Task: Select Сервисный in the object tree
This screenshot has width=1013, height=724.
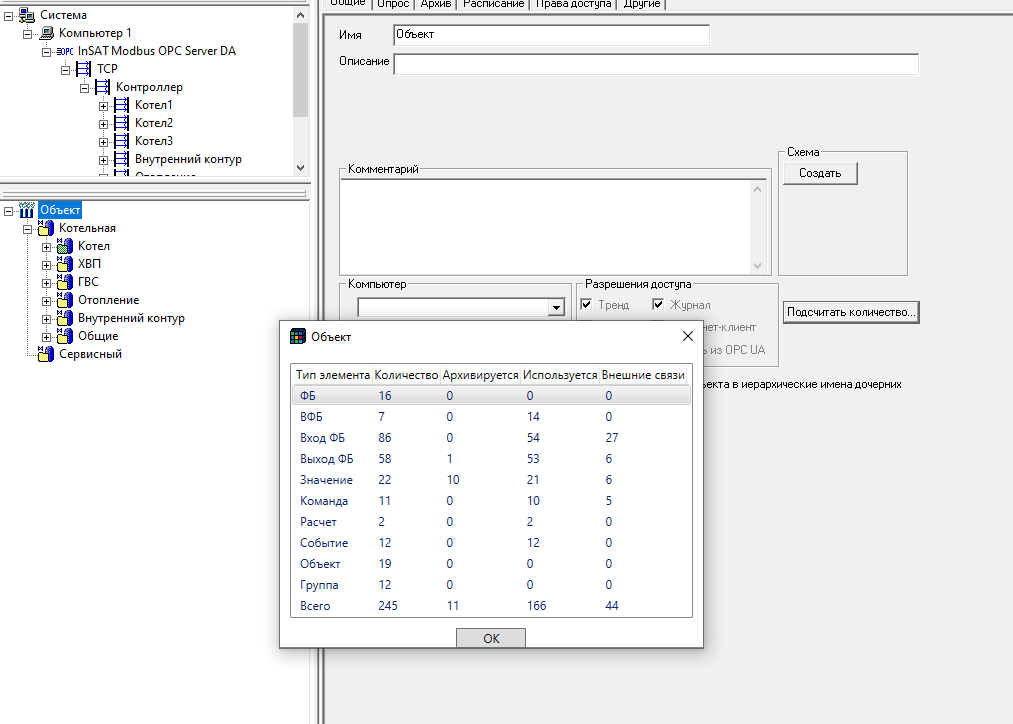Action: pos(90,354)
